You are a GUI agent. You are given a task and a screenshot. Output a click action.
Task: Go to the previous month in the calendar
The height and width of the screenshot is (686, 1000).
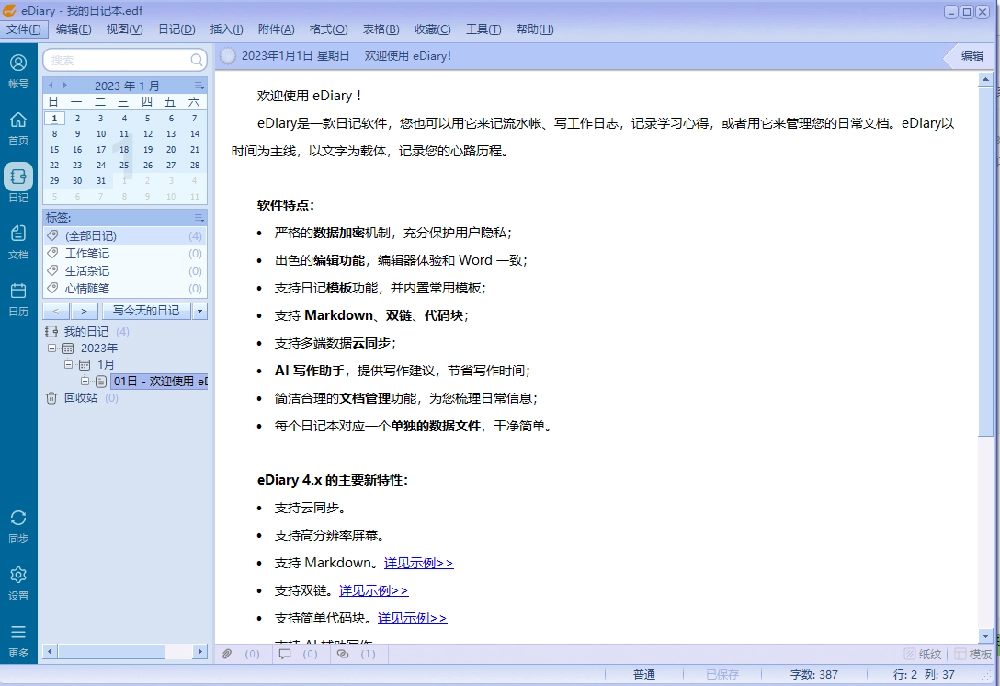[50, 85]
